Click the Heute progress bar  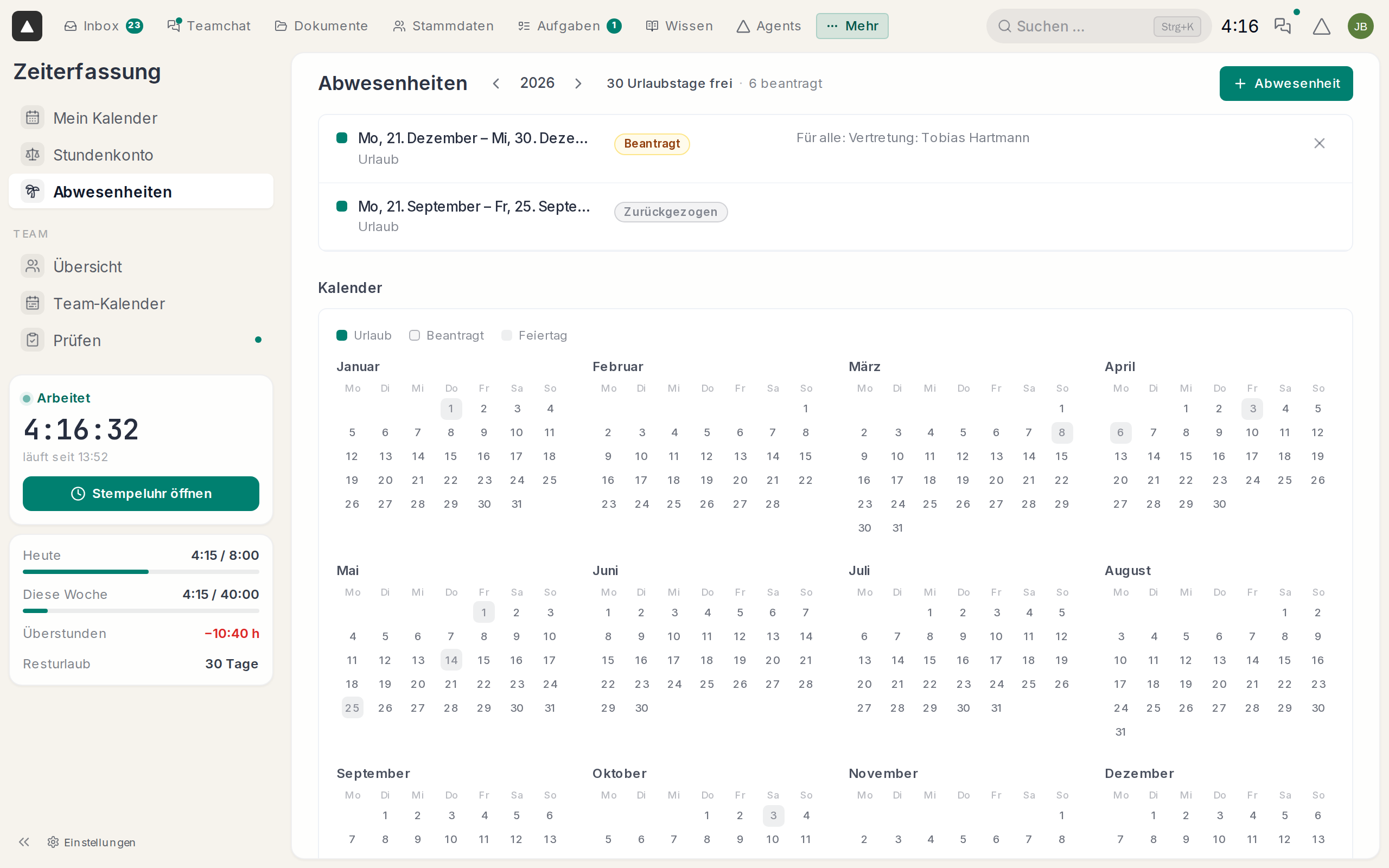141,572
